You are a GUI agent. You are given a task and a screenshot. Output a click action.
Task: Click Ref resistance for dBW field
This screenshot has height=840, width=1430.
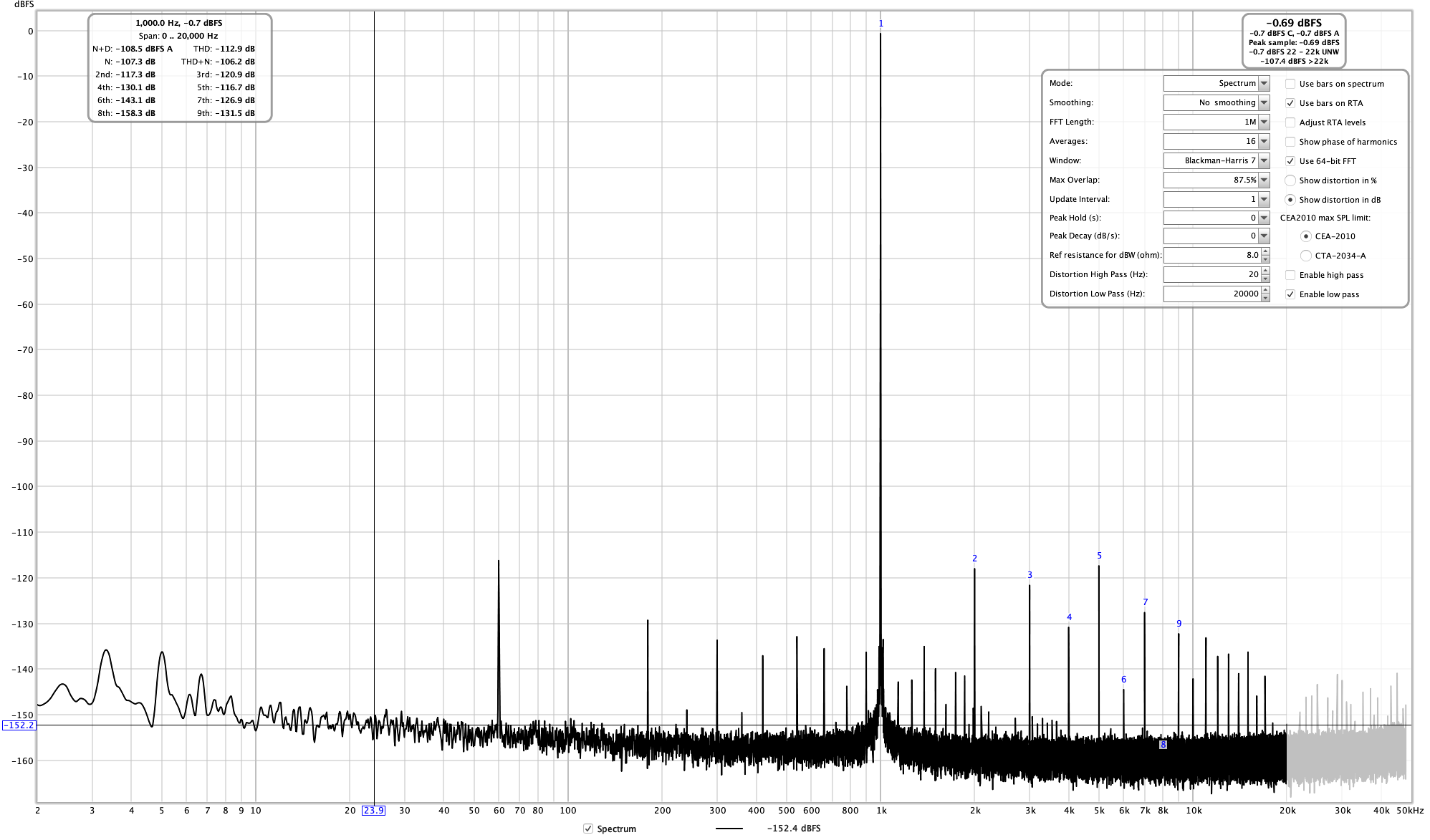(1212, 255)
